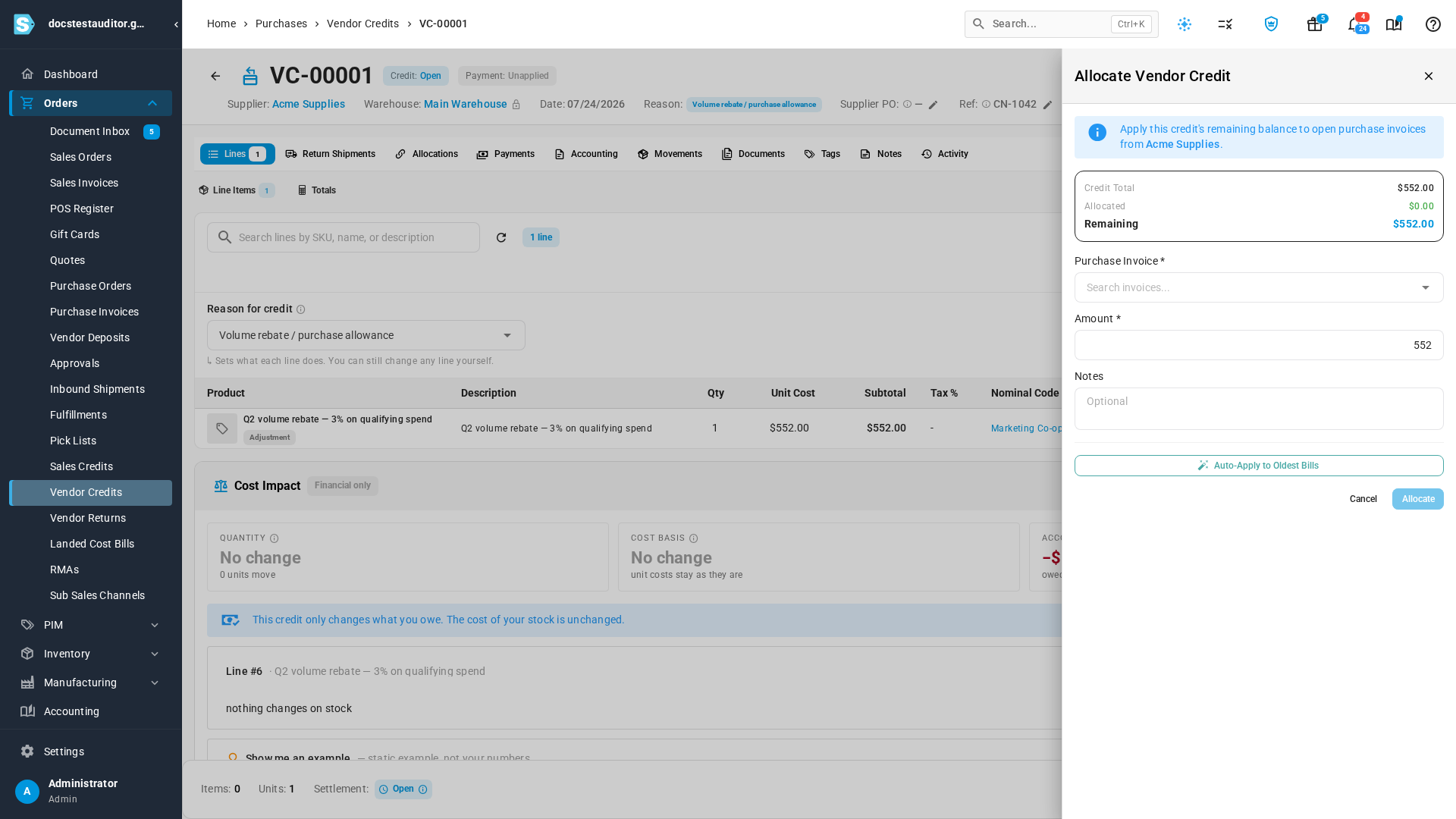
Task: Click the checklist tasks icon in top bar
Action: click(1225, 24)
